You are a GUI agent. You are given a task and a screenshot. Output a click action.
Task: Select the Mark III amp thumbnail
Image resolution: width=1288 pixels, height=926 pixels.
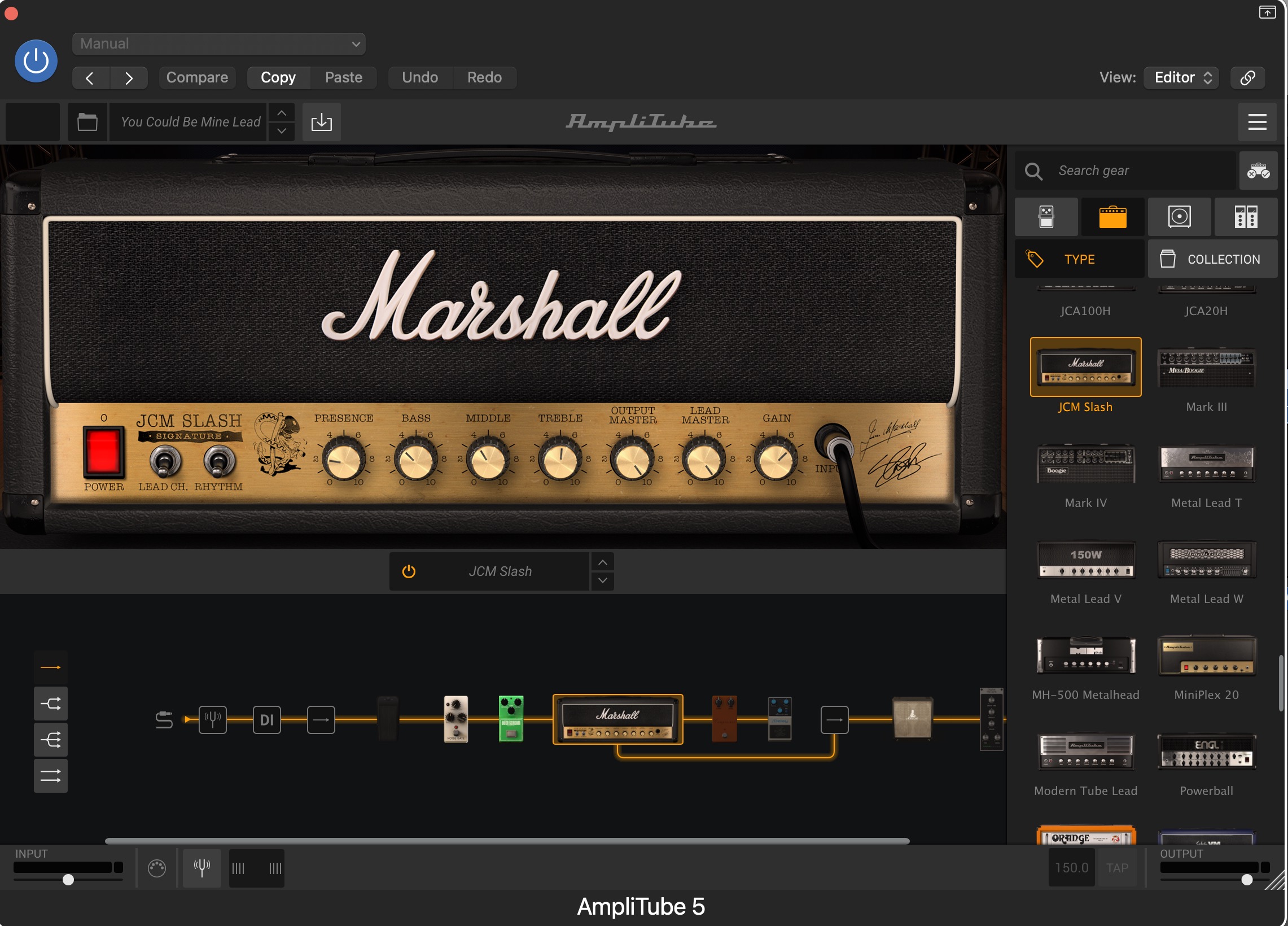pyautogui.click(x=1206, y=367)
